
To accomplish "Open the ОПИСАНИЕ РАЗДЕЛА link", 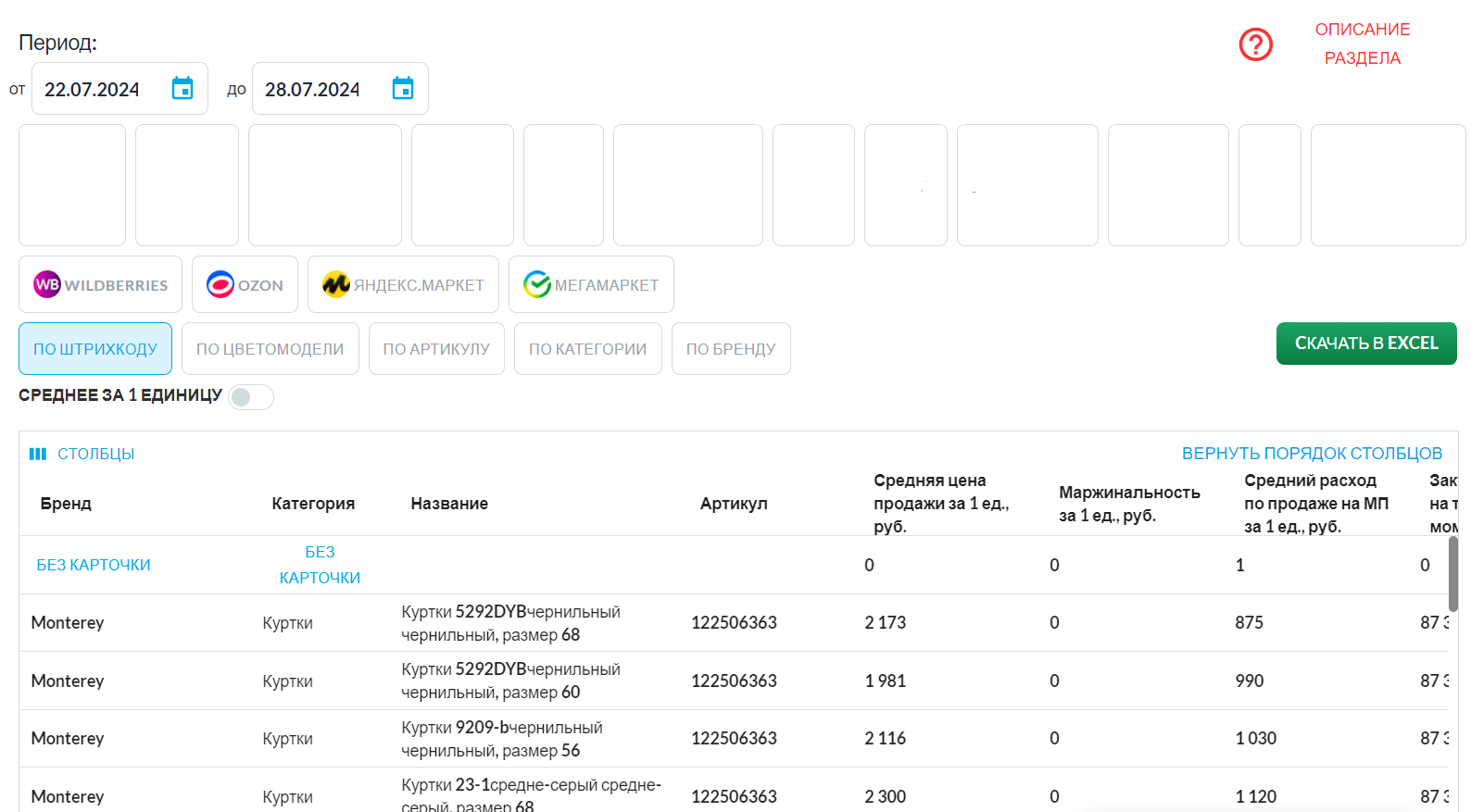I will [x=1363, y=44].
